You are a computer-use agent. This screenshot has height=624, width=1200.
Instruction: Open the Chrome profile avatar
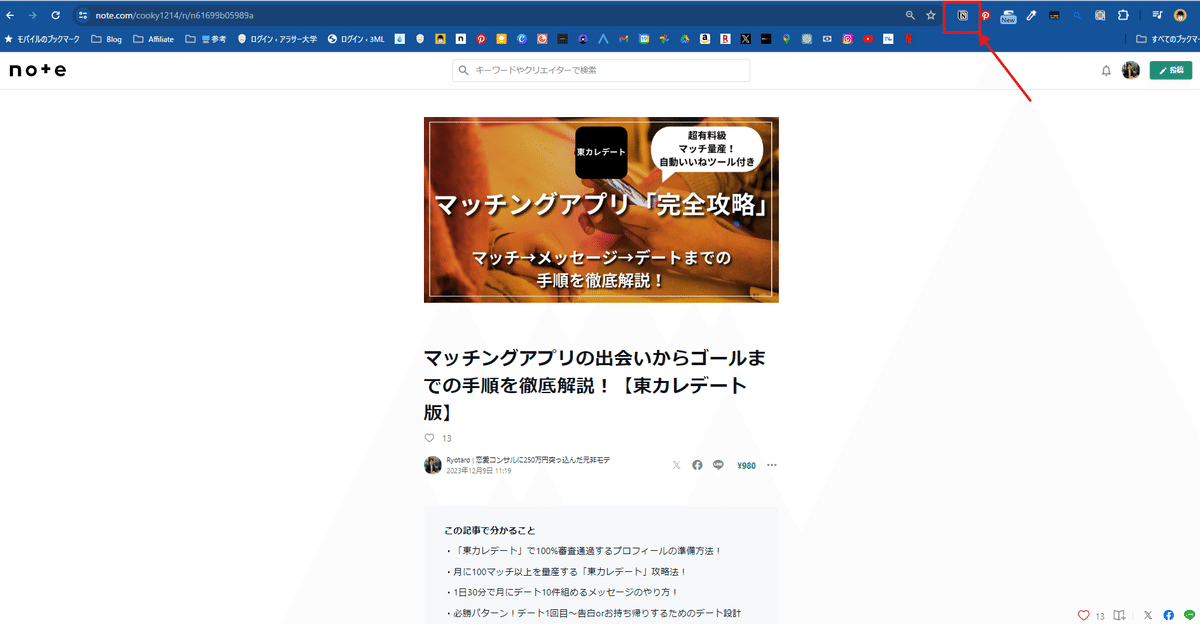[1180, 16]
